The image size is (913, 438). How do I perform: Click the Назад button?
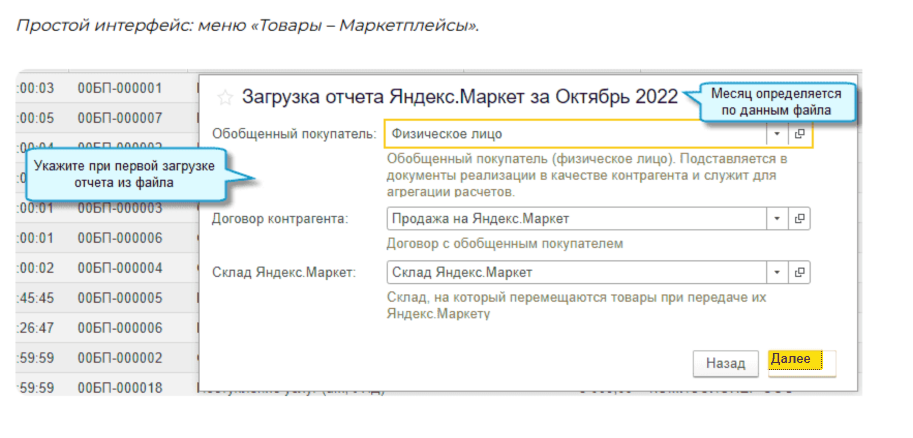pyautogui.click(x=726, y=363)
